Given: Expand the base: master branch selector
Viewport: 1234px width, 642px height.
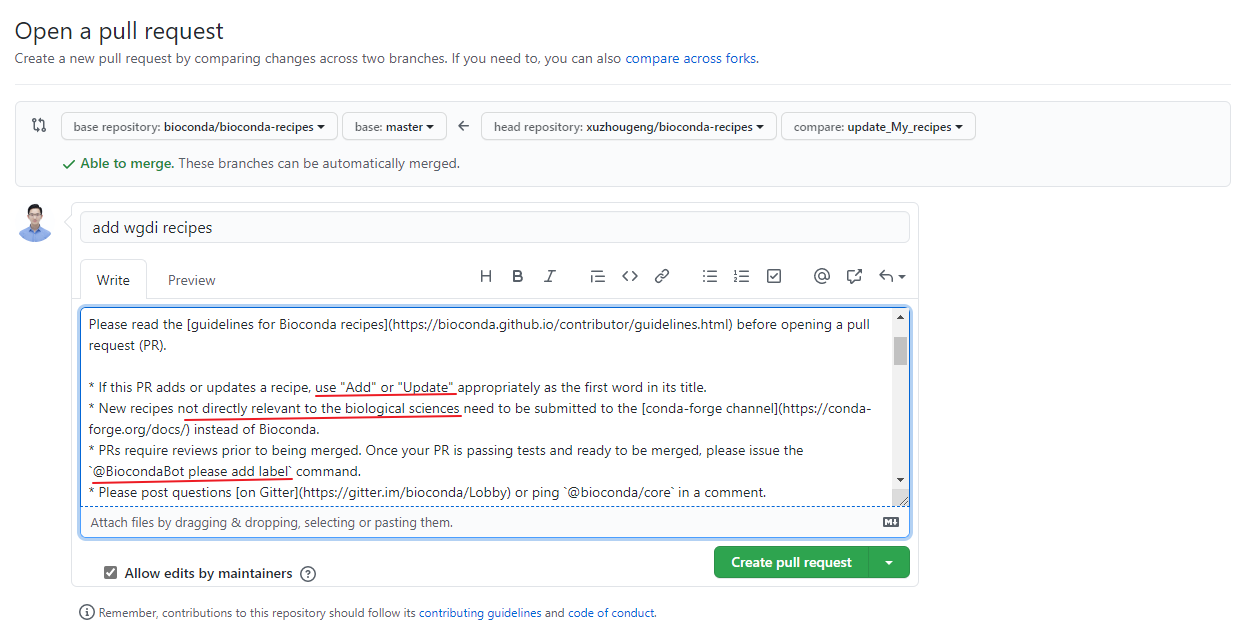Looking at the screenshot, I should point(394,127).
